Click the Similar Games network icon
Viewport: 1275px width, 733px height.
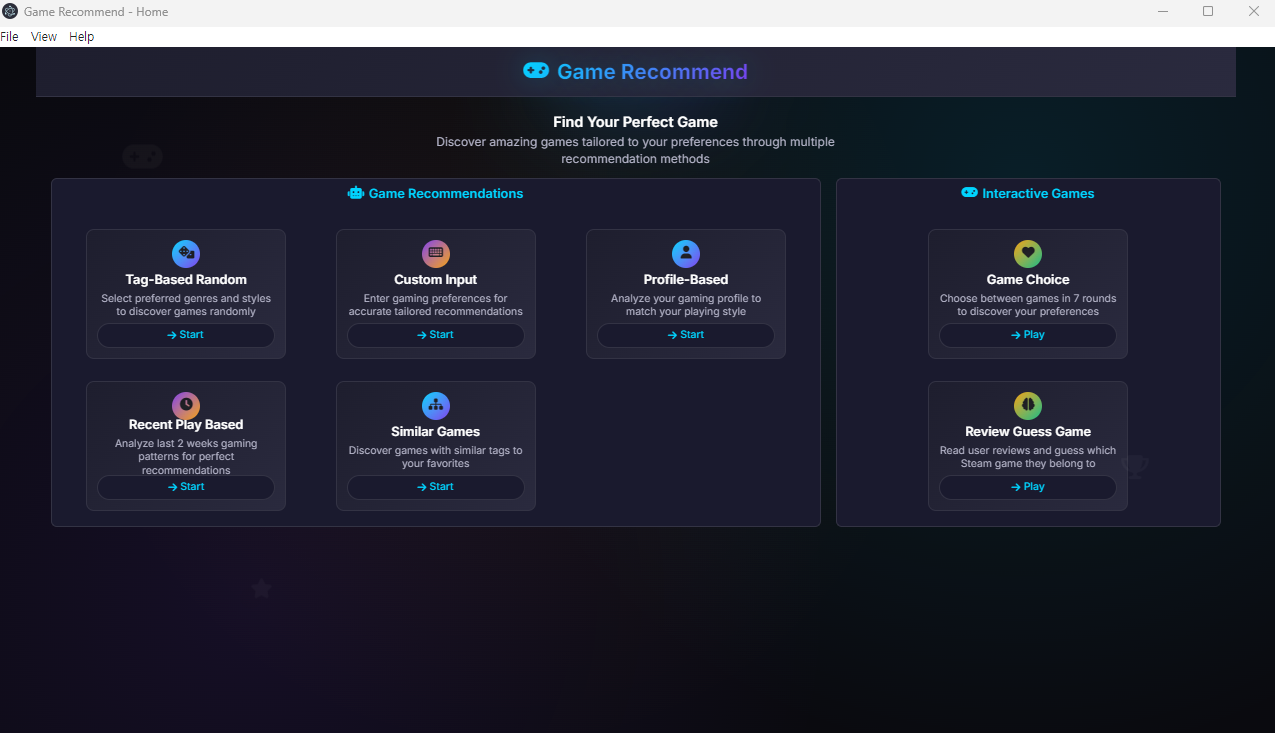[435, 405]
